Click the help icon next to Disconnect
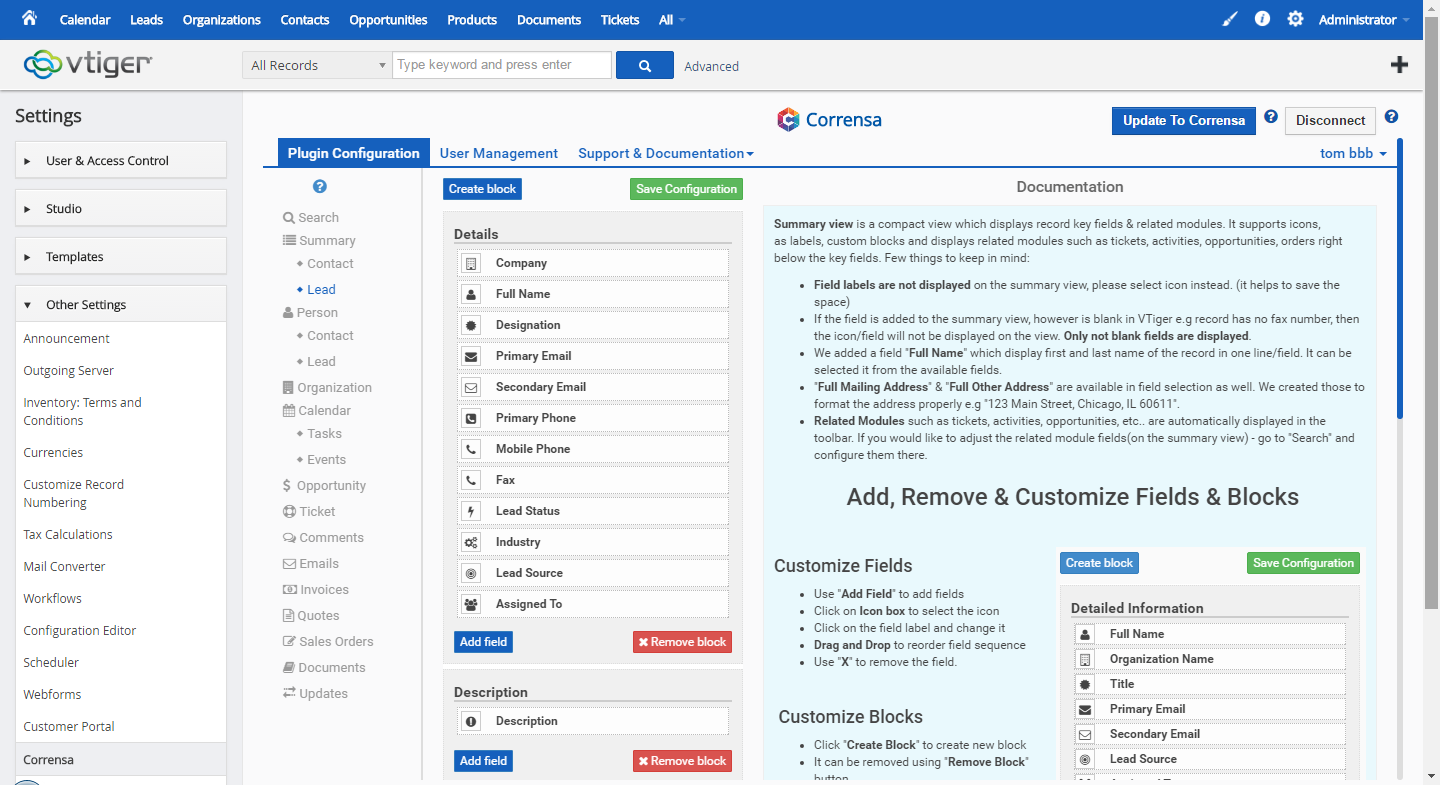This screenshot has width=1440, height=785. tap(1391, 117)
